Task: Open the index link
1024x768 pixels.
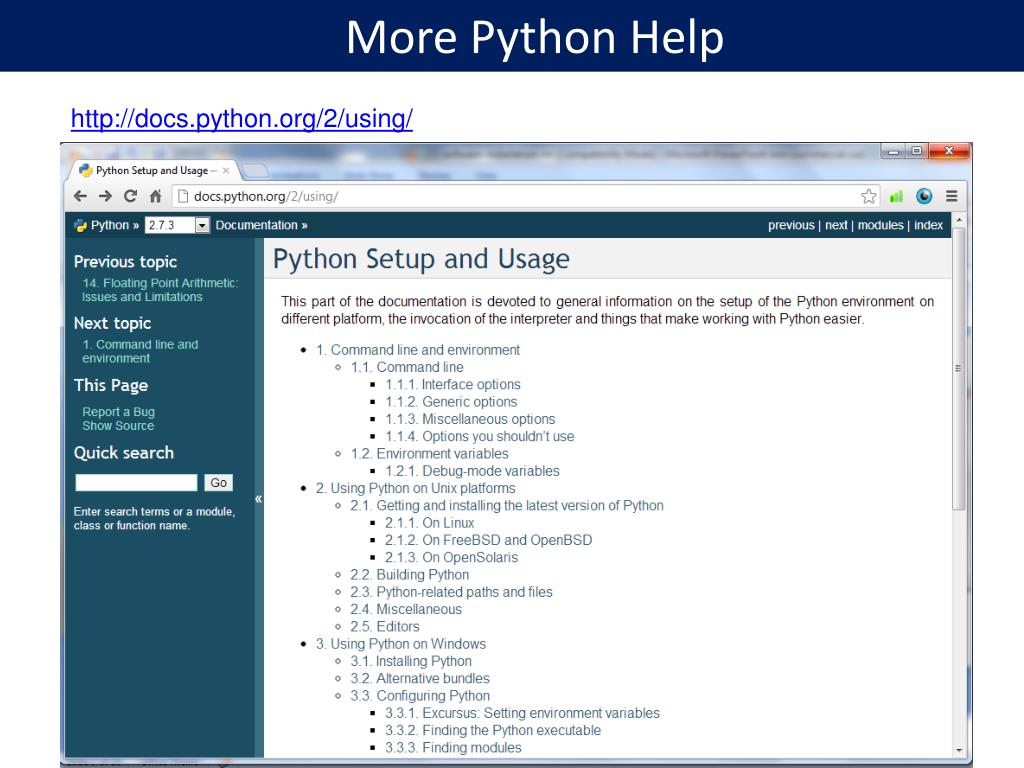Action: pos(928,225)
